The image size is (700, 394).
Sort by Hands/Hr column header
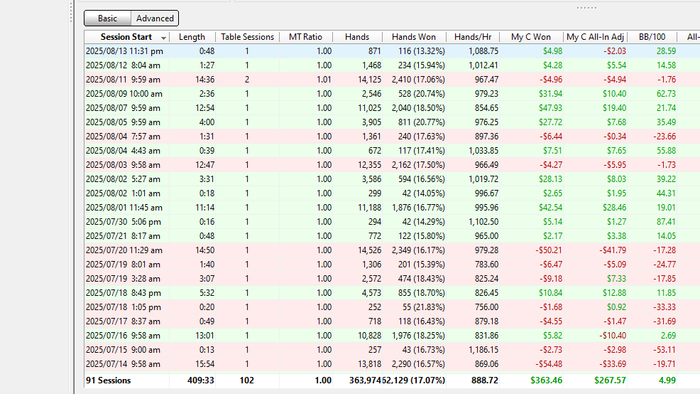(x=473, y=37)
